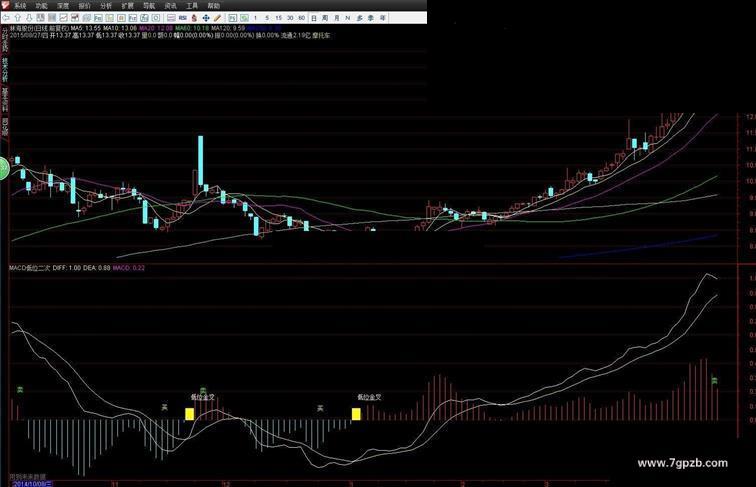
Task: Click the first yellow signal marker on MACD
Action: coord(189,414)
